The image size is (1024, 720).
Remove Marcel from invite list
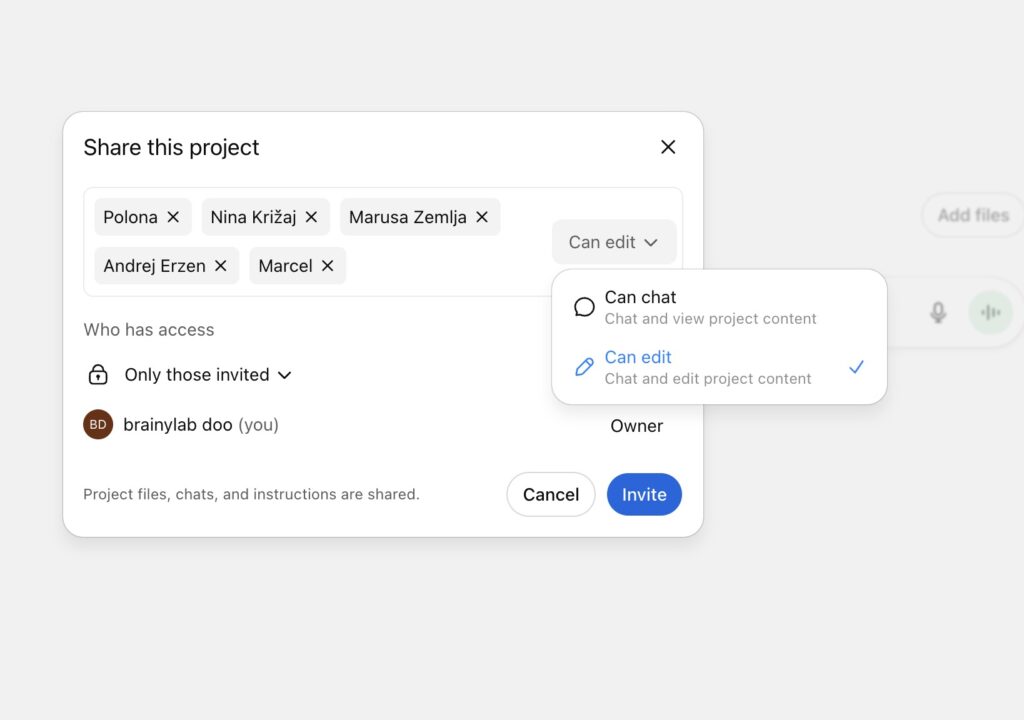(x=327, y=266)
